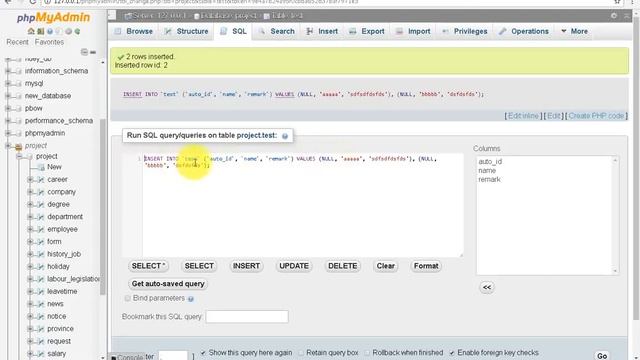
Task: Click the news table icon
Action: (41, 304)
